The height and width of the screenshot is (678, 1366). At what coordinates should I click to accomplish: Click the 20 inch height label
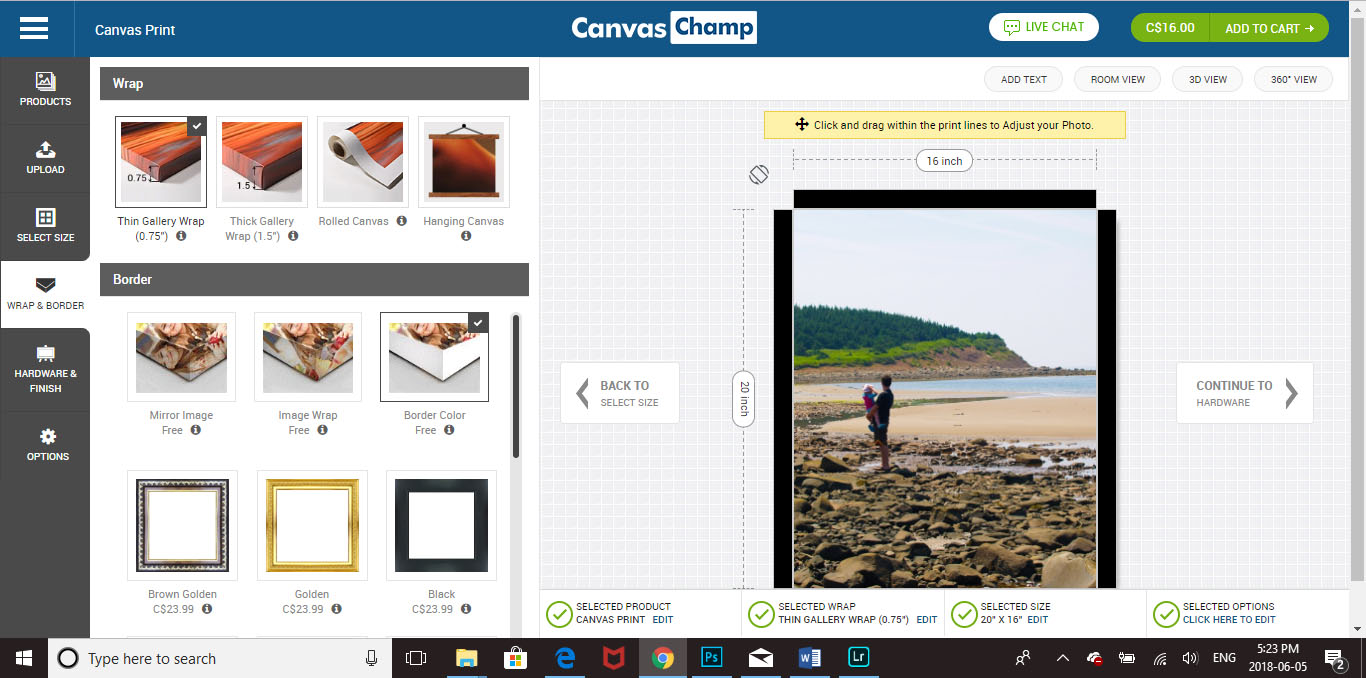tap(744, 398)
